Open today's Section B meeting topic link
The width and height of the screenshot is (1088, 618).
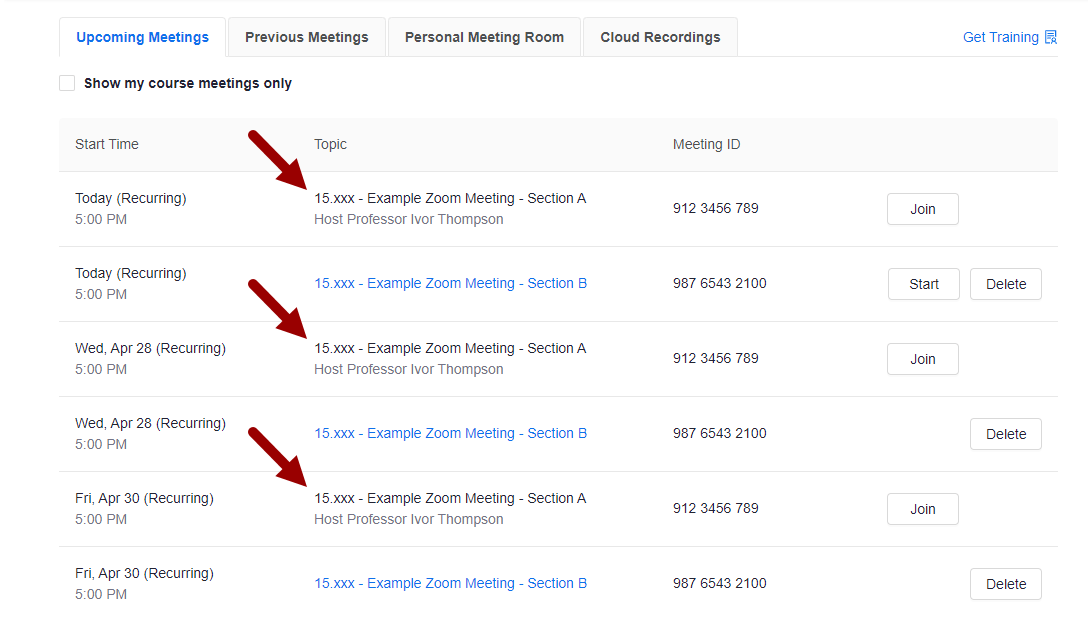pos(451,283)
